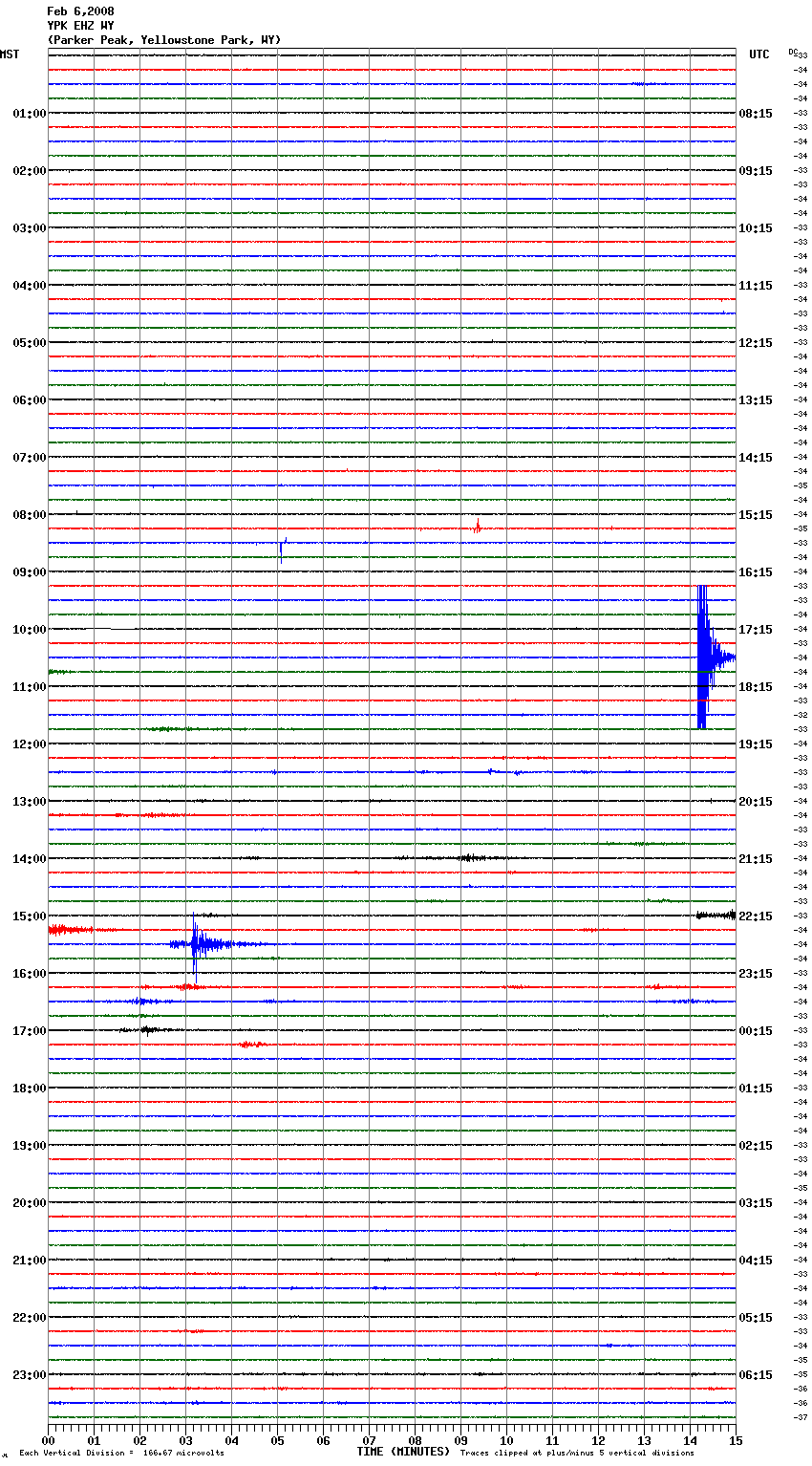The width and height of the screenshot is (812, 1466).
Task: Select the '23:00' MST time label
Action: [30, 1375]
